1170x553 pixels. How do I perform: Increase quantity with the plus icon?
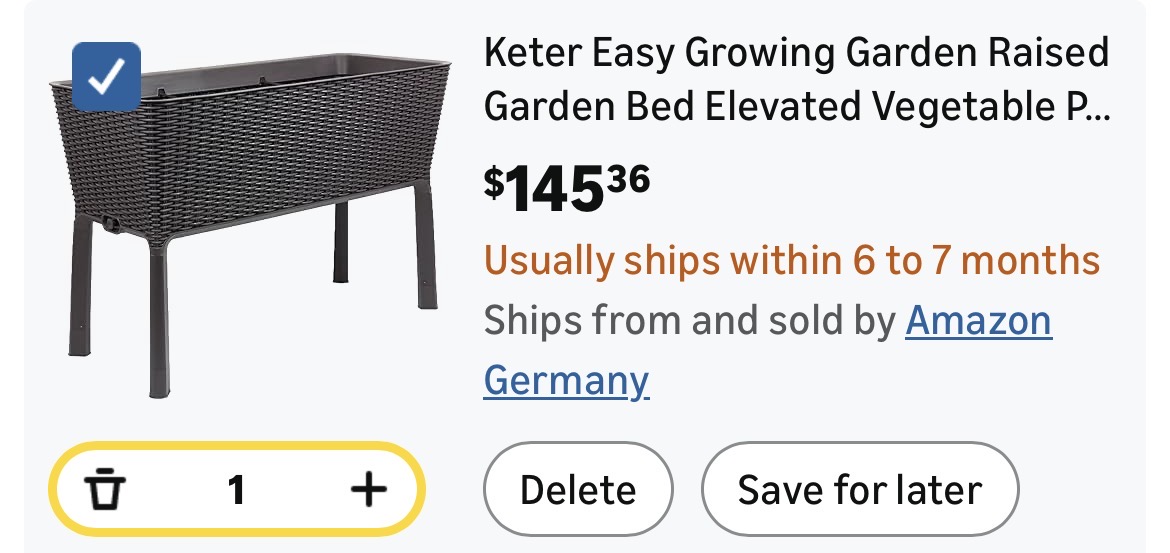pyautogui.click(x=368, y=490)
